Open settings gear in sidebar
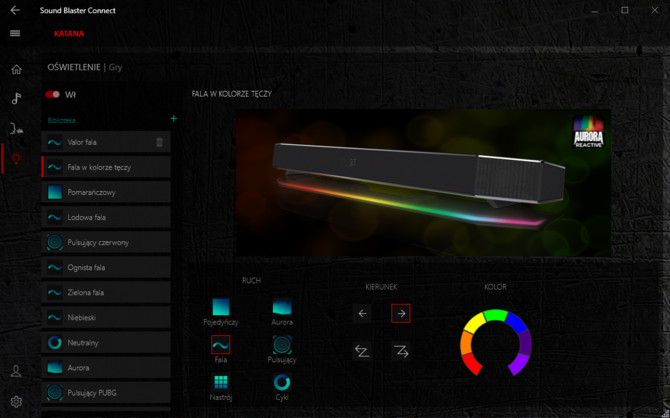The height and width of the screenshot is (418, 670). [x=16, y=402]
